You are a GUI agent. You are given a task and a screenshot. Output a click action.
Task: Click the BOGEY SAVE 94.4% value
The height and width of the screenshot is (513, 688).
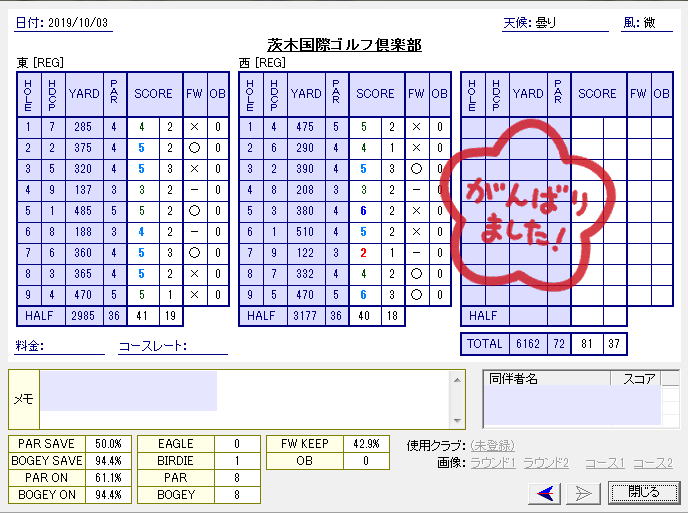[108, 461]
